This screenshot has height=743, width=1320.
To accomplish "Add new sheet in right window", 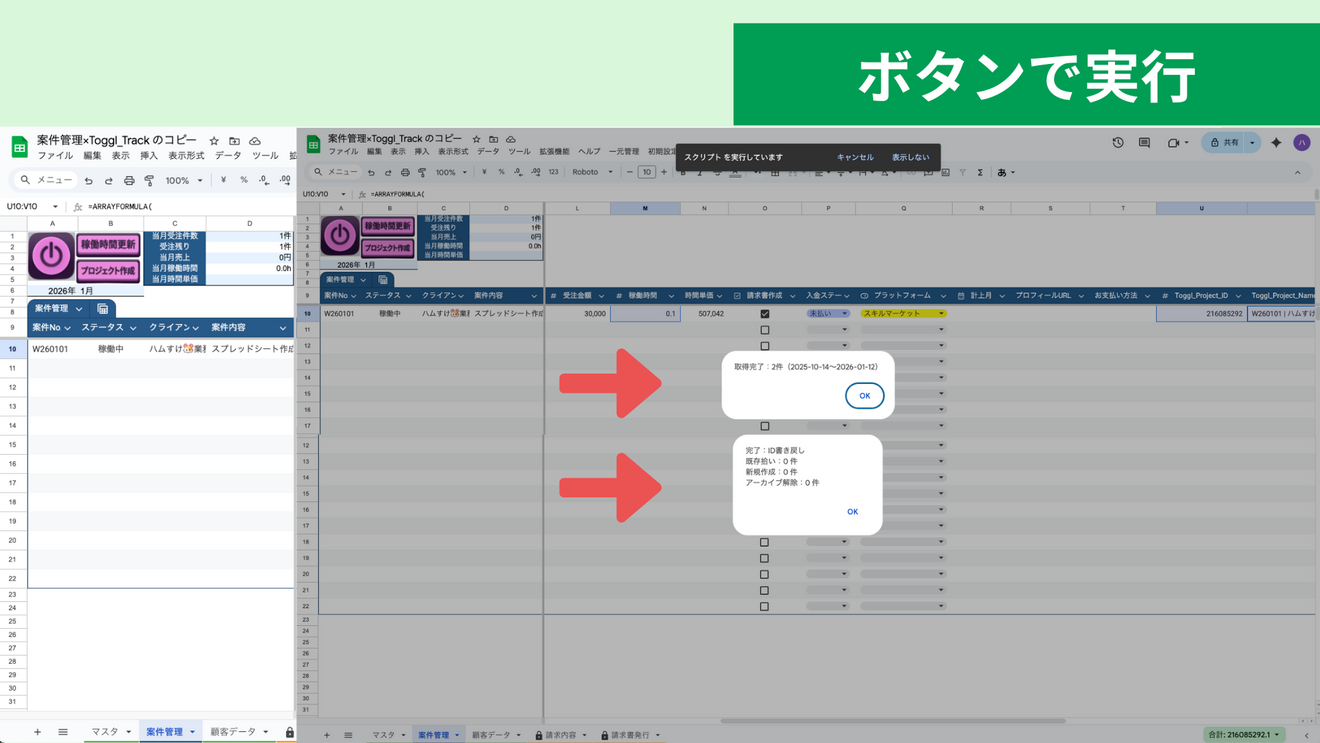I will (x=326, y=735).
